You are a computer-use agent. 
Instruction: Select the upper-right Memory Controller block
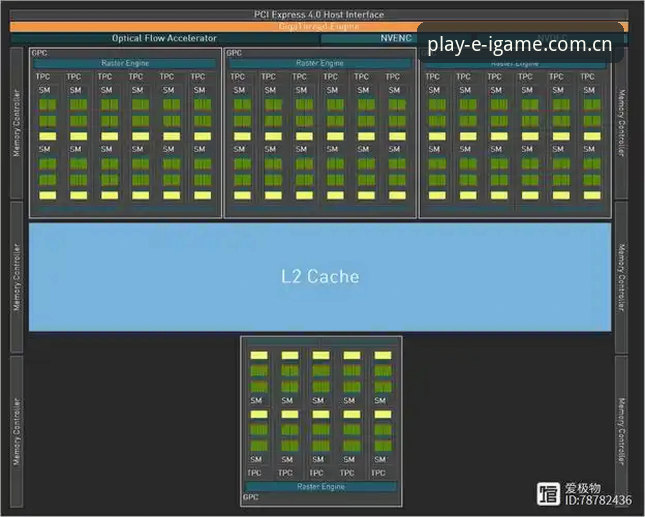pos(622,123)
